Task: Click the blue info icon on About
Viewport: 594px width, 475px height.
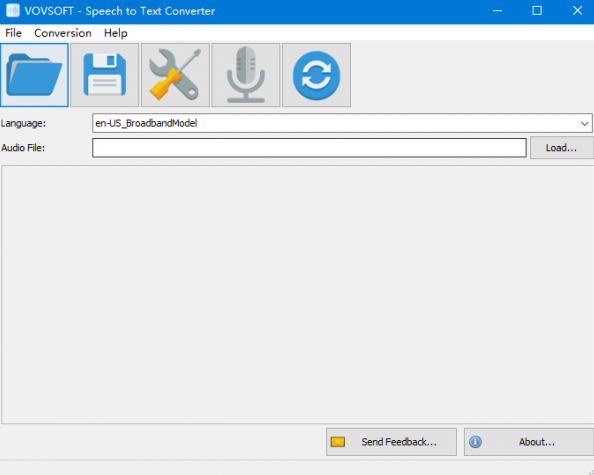Action: (x=475, y=442)
